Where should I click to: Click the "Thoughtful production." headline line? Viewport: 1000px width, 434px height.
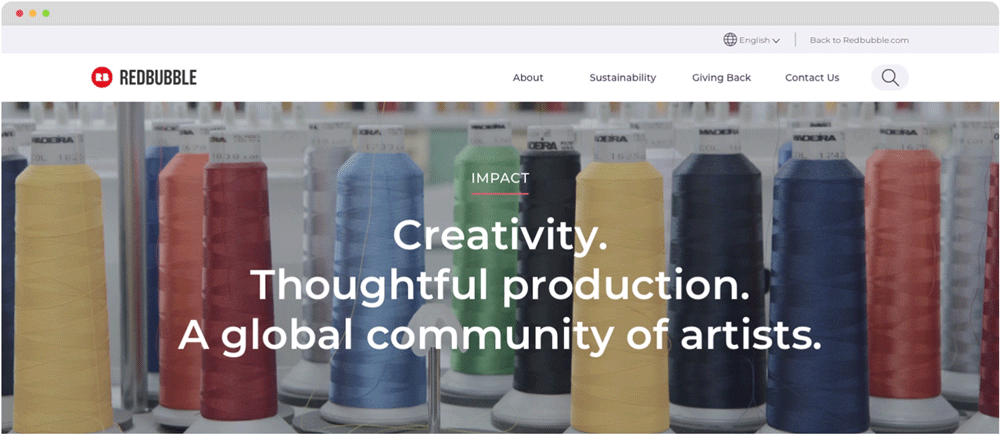[499, 287]
